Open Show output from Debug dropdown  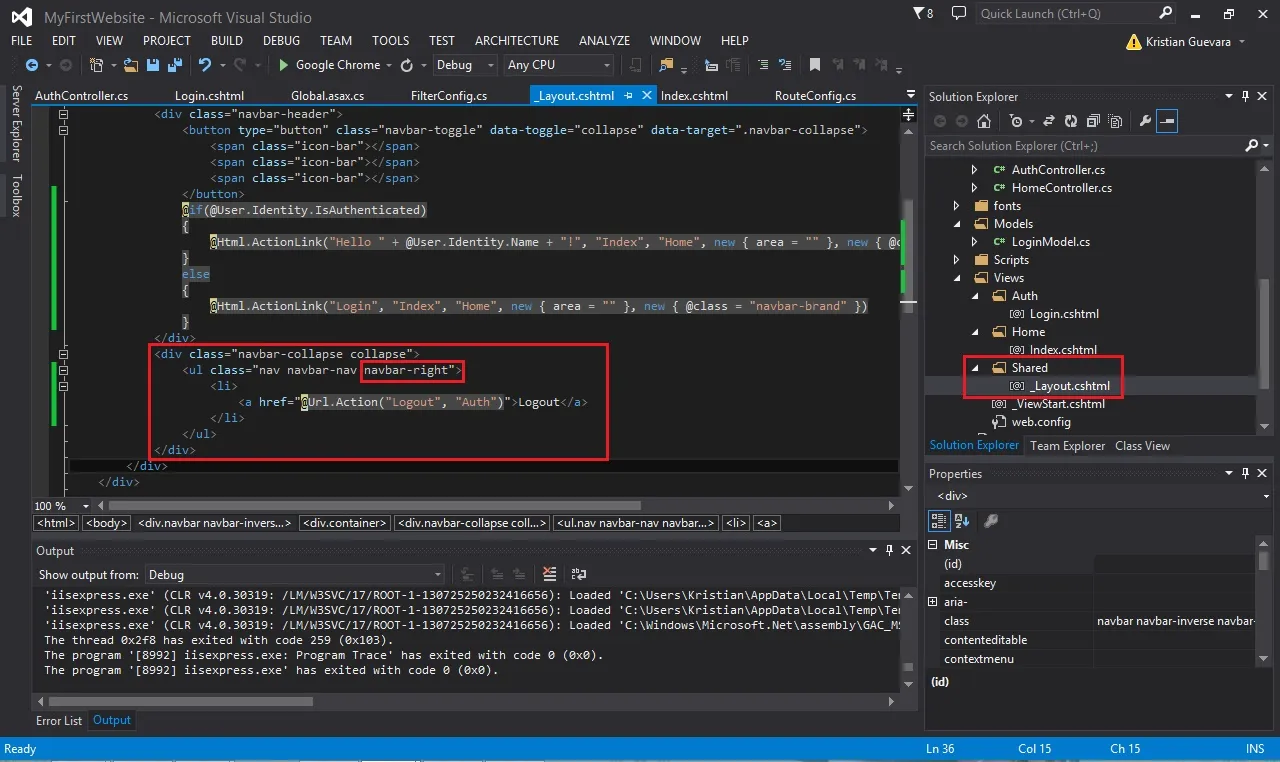294,575
